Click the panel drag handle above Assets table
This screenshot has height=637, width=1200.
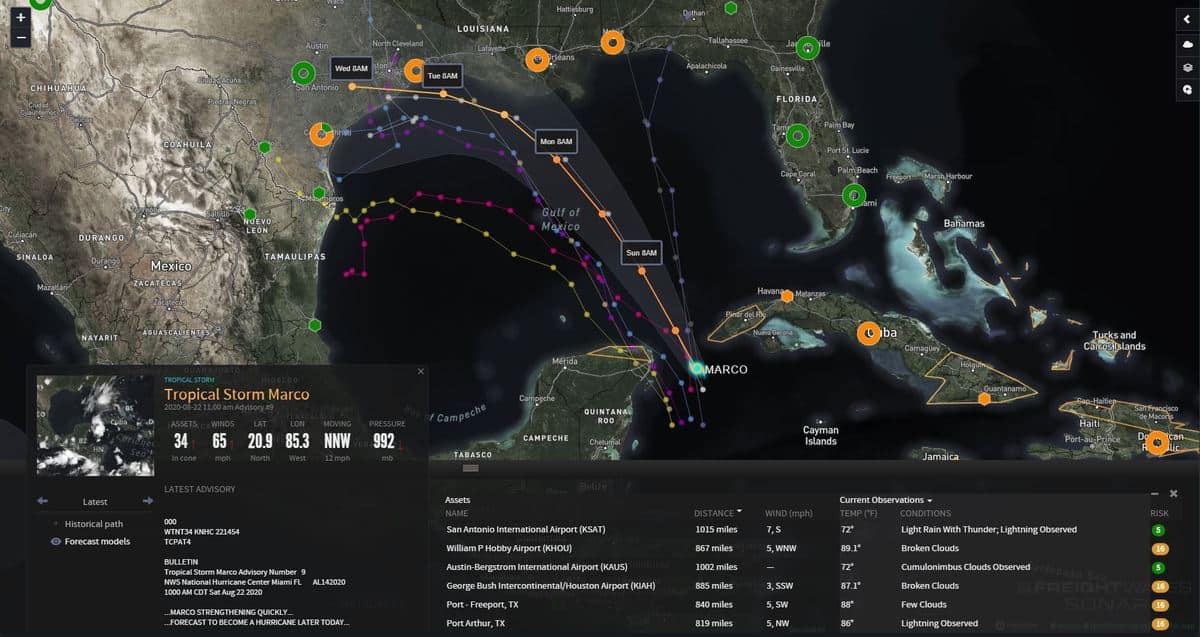coord(470,468)
